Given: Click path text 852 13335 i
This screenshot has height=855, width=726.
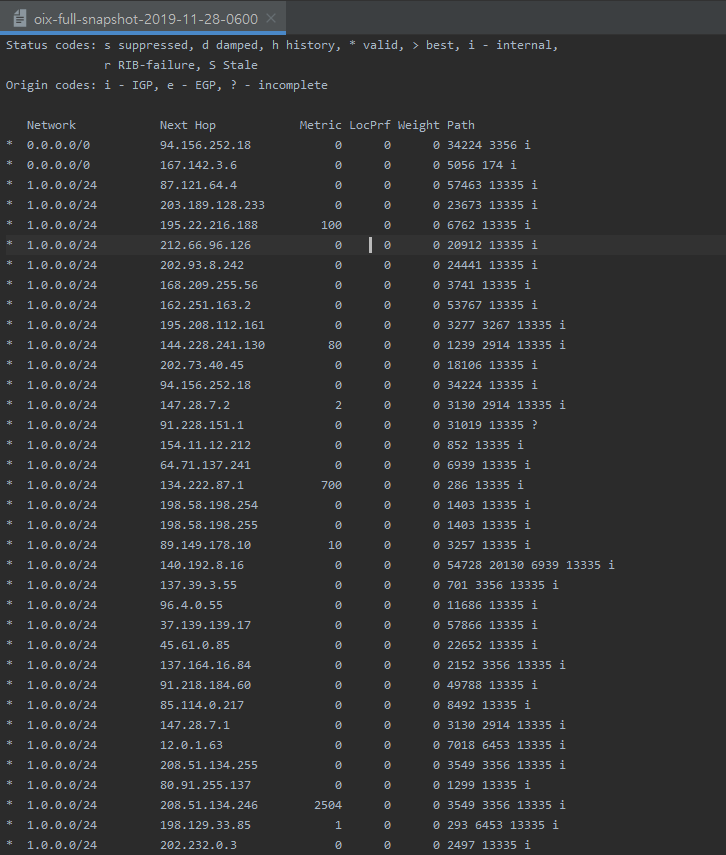Looking at the screenshot, I should 485,445.
